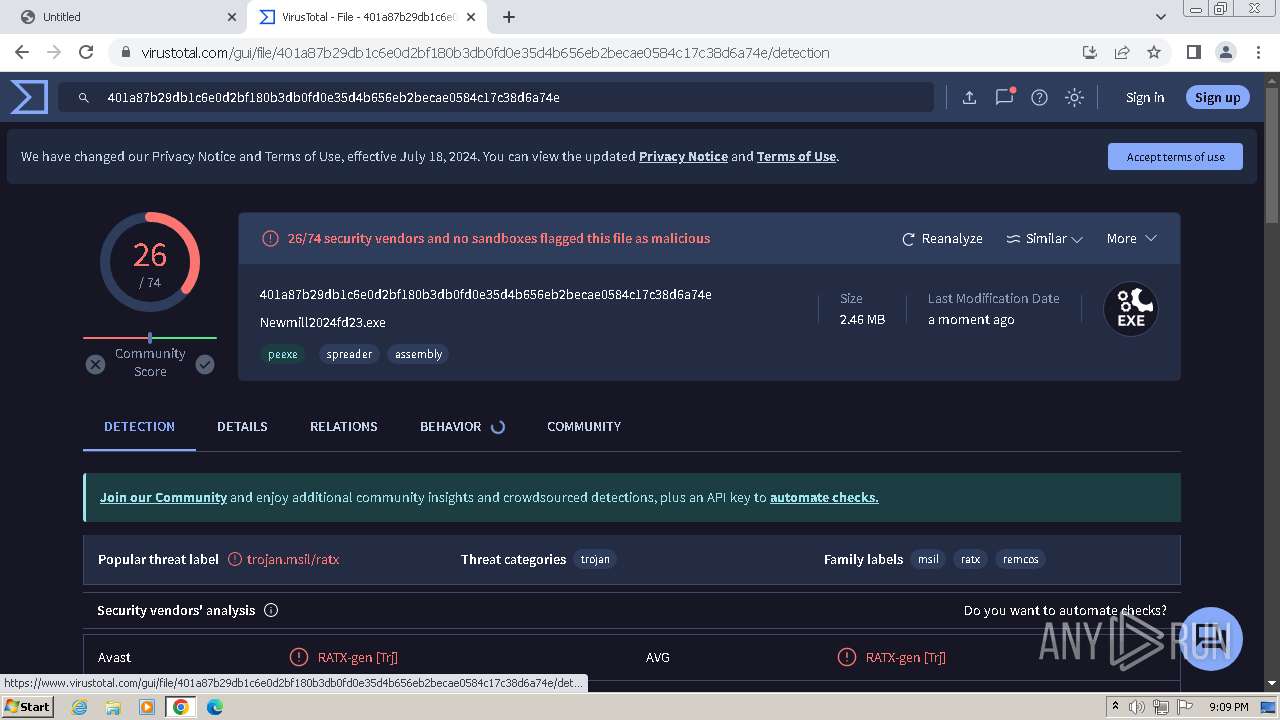Open Chrome tab search chevron

pyautogui.click(x=1160, y=17)
